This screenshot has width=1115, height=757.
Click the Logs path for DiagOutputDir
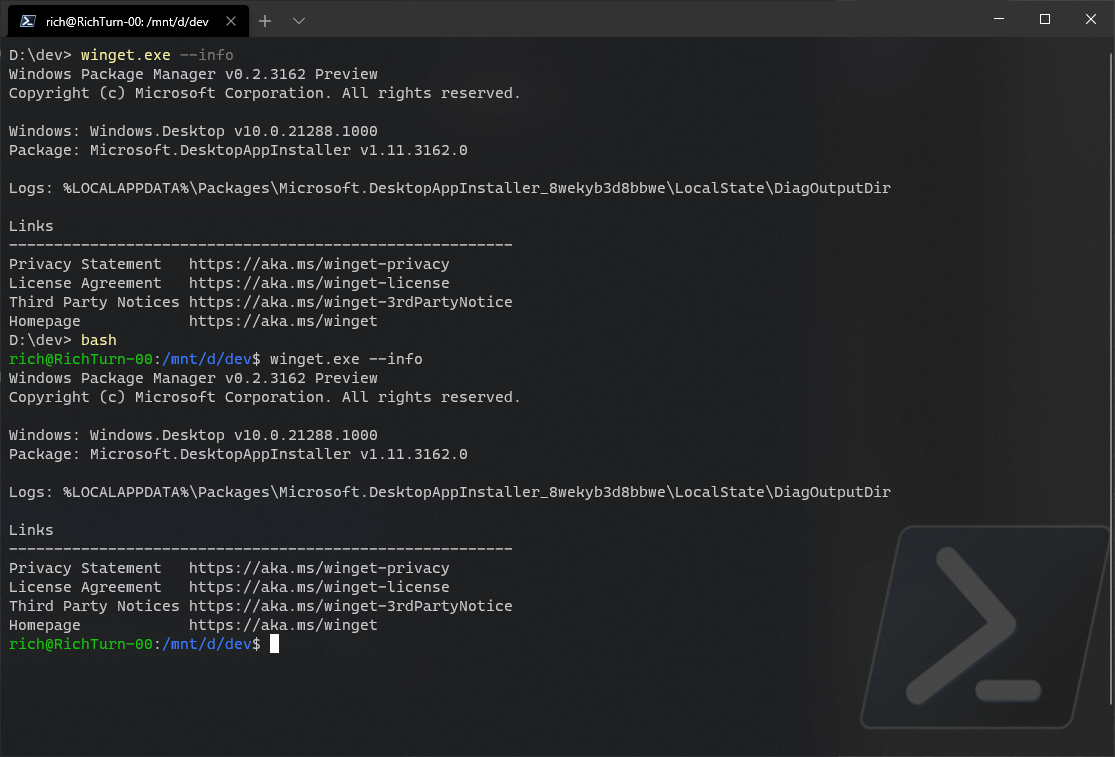450,187
